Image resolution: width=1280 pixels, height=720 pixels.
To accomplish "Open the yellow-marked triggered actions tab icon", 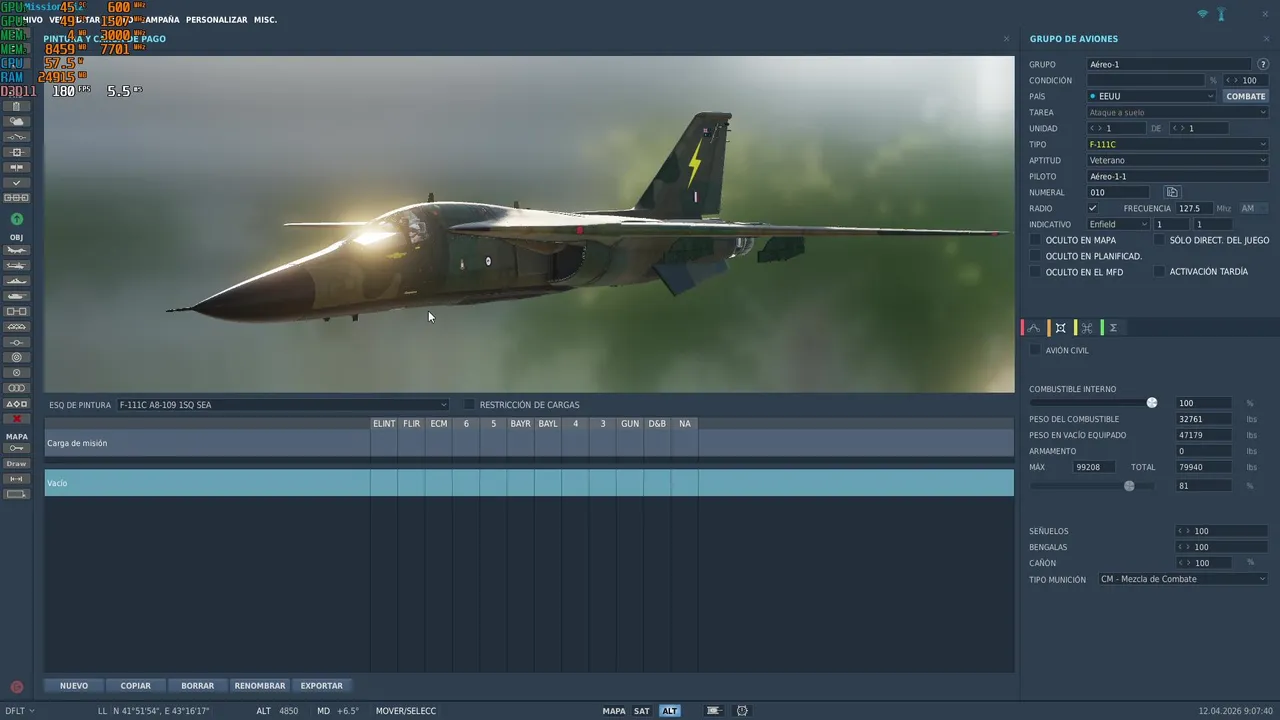I will coord(1087,328).
